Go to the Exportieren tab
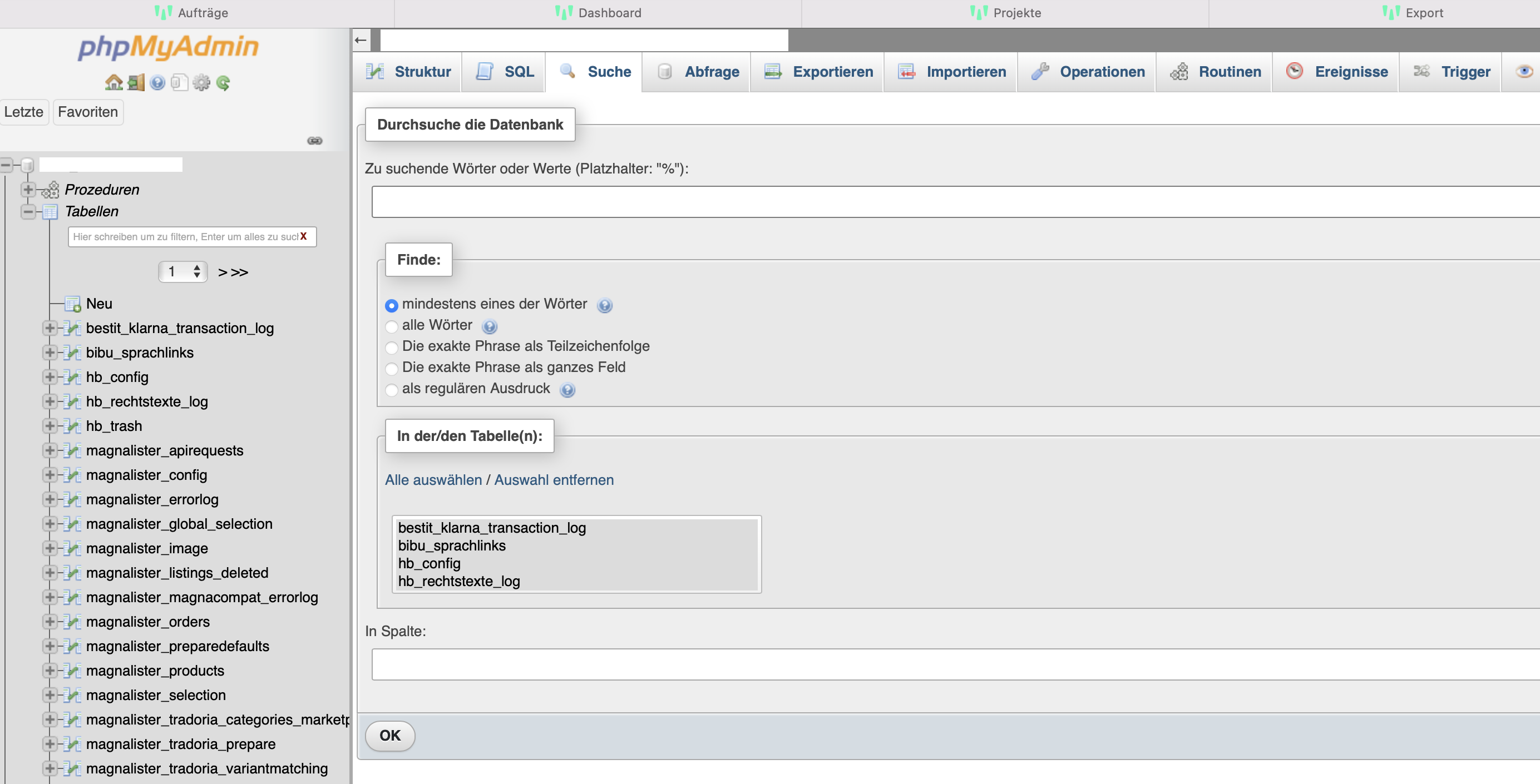 [818, 72]
